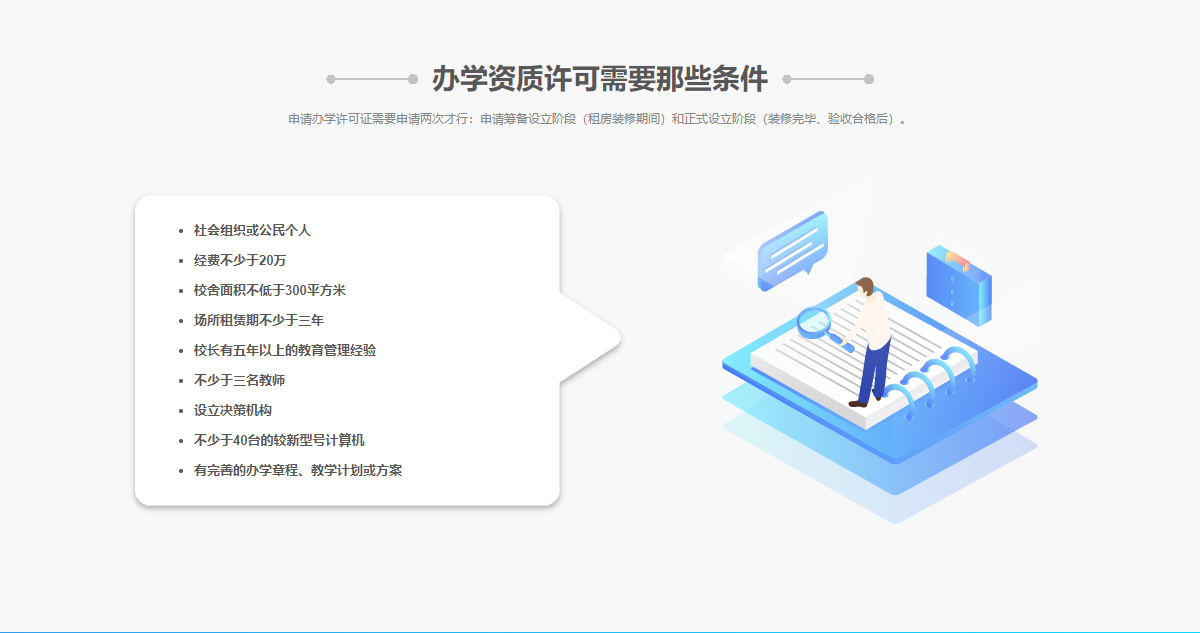Click the heading 办学资质许可需要那些条件
Image resolution: width=1200 pixels, height=633 pixels.
click(600, 79)
